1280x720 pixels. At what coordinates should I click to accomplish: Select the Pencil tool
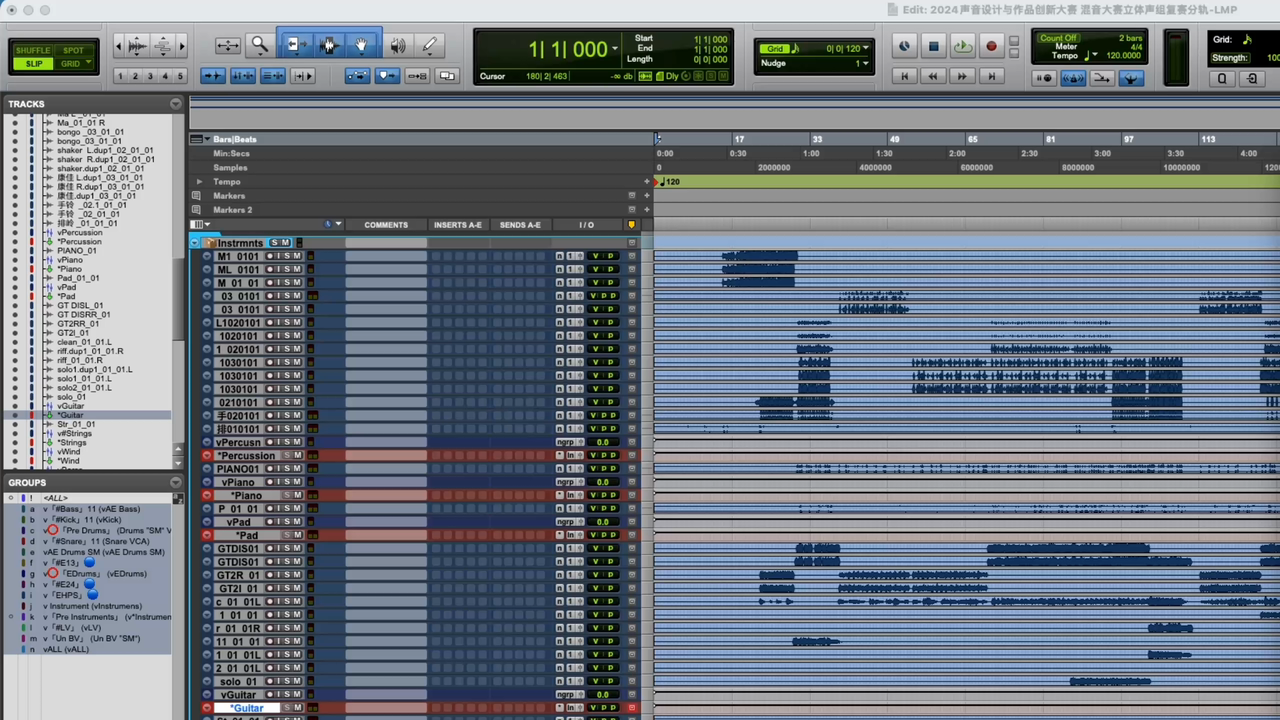pos(430,45)
